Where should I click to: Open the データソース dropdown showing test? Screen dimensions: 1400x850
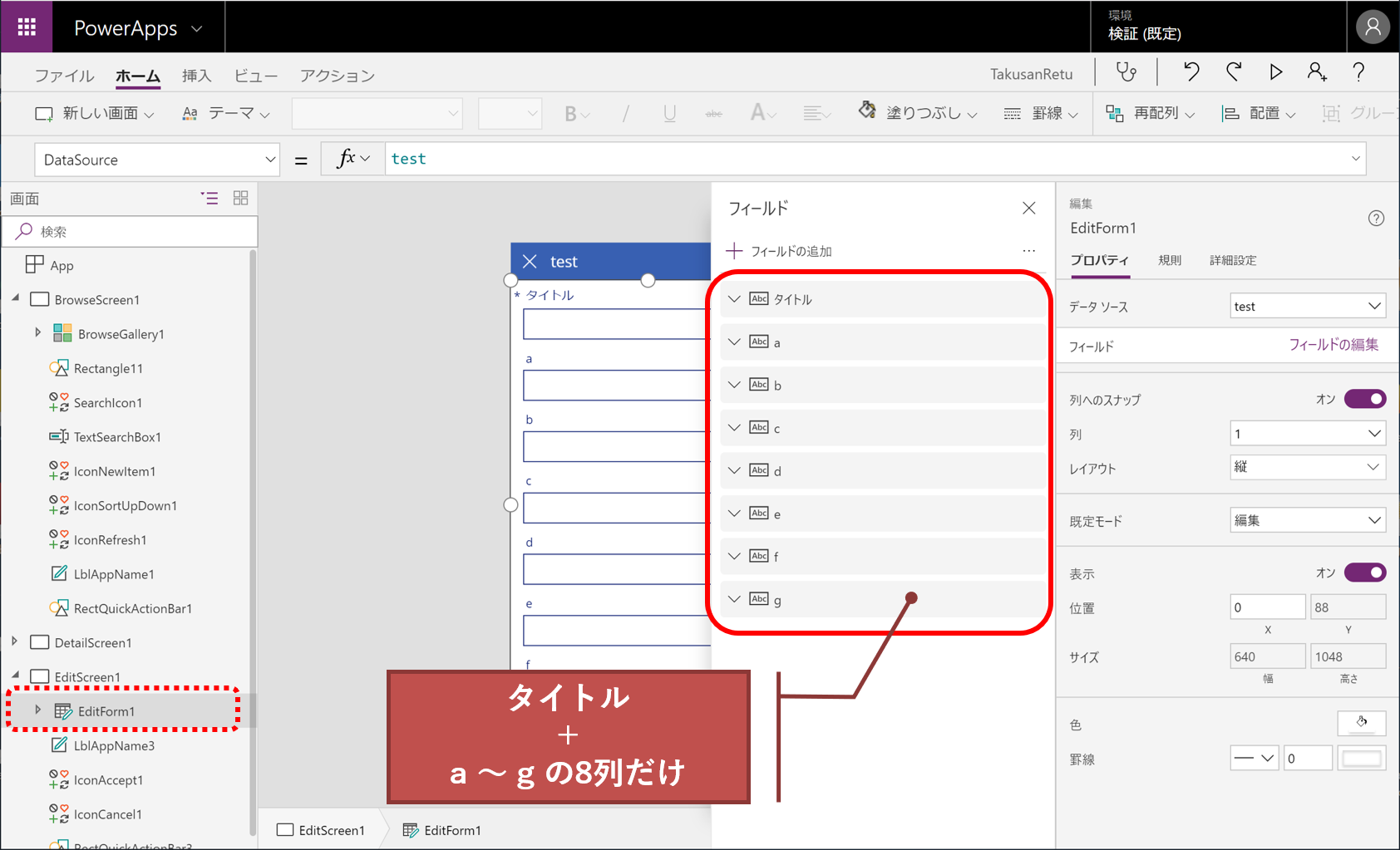pyautogui.click(x=1307, y=305)
